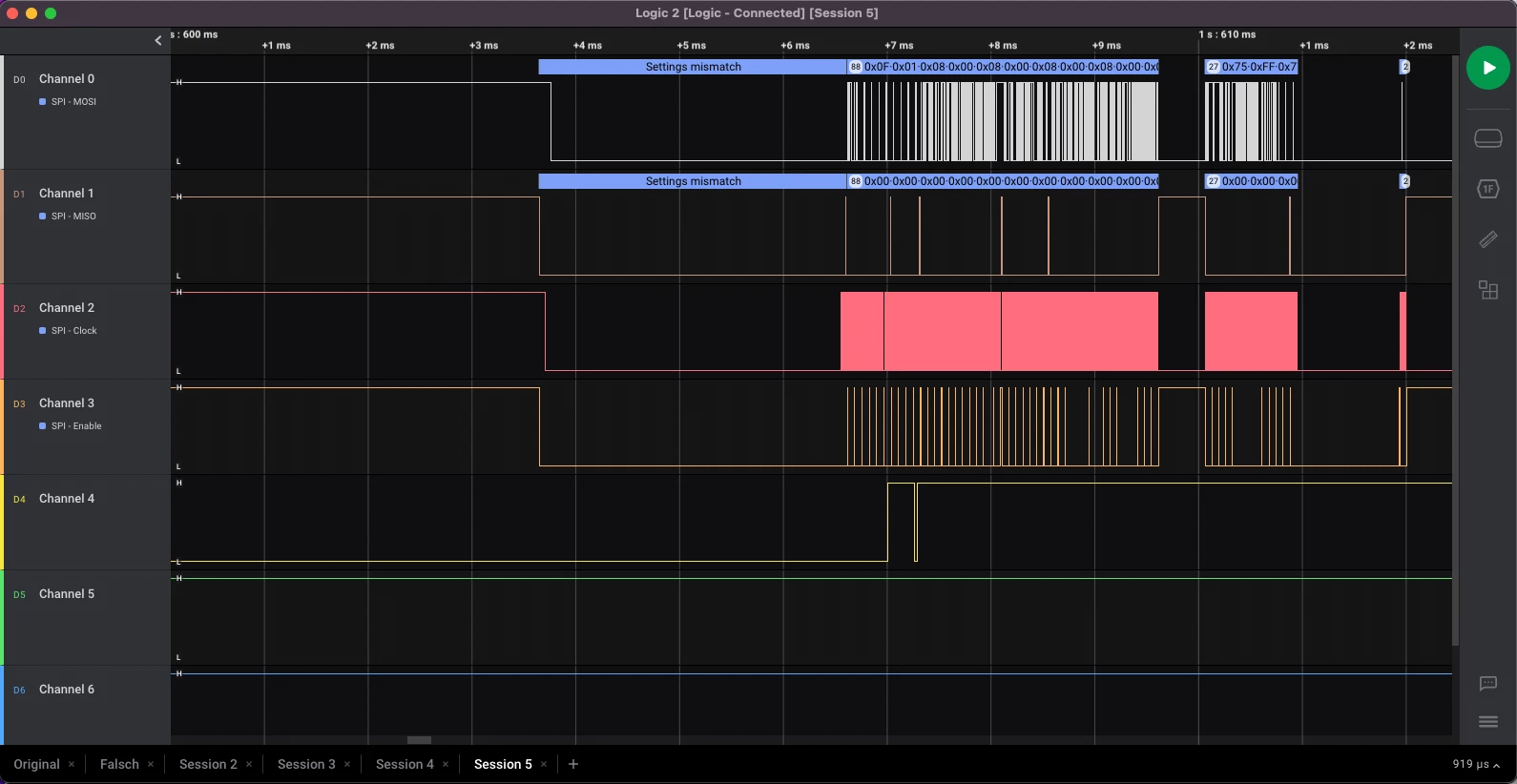Select the Channel 0 SPI - MOSI label
Viewport: 1517px width, 784px height.
point(73,101)
